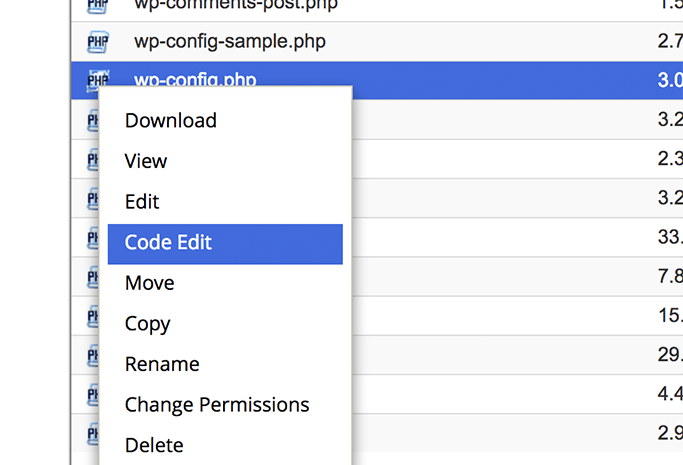Image resolution: width=683 pixels, height=465 pixels.
Task: Click the PHP icon beside the View entry
Action: click(93, 160)
